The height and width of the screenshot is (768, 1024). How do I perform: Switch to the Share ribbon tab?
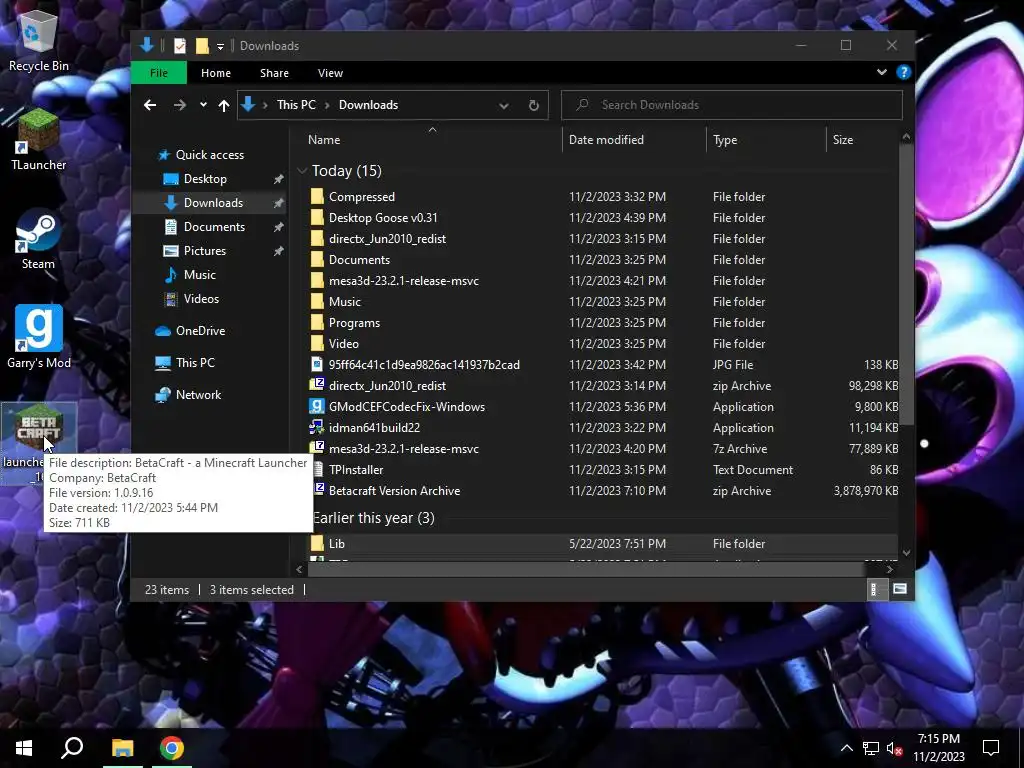click(x=274, y=73)
